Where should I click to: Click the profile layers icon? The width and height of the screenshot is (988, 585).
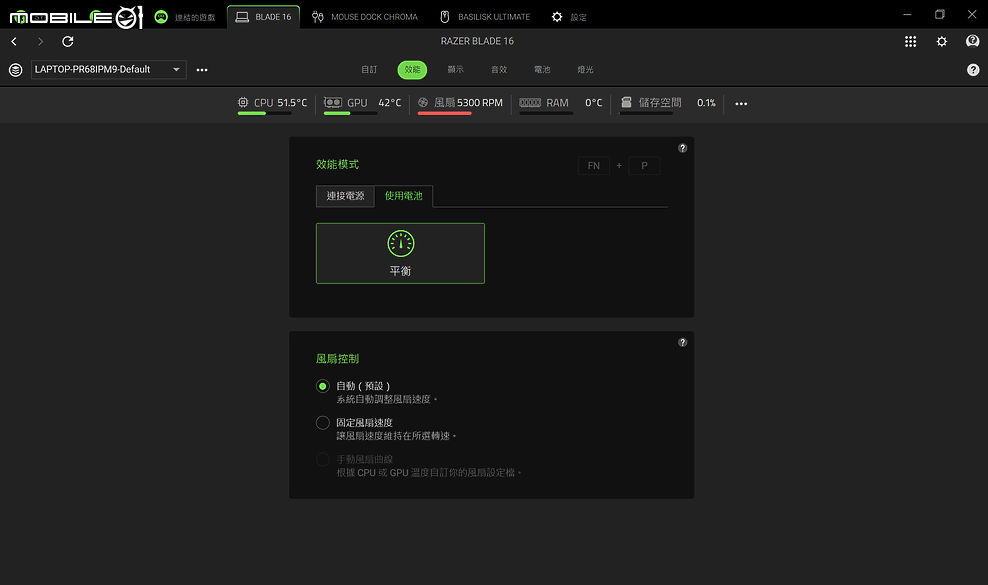click(16, 70)
